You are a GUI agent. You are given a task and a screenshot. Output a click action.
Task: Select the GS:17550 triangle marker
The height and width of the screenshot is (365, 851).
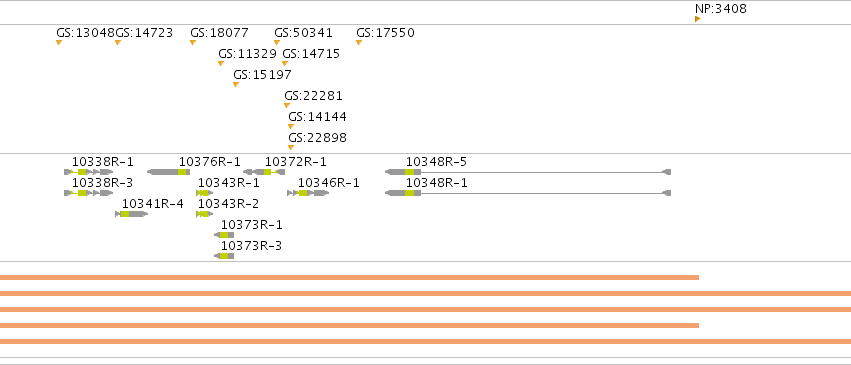[x=359, y=43]
